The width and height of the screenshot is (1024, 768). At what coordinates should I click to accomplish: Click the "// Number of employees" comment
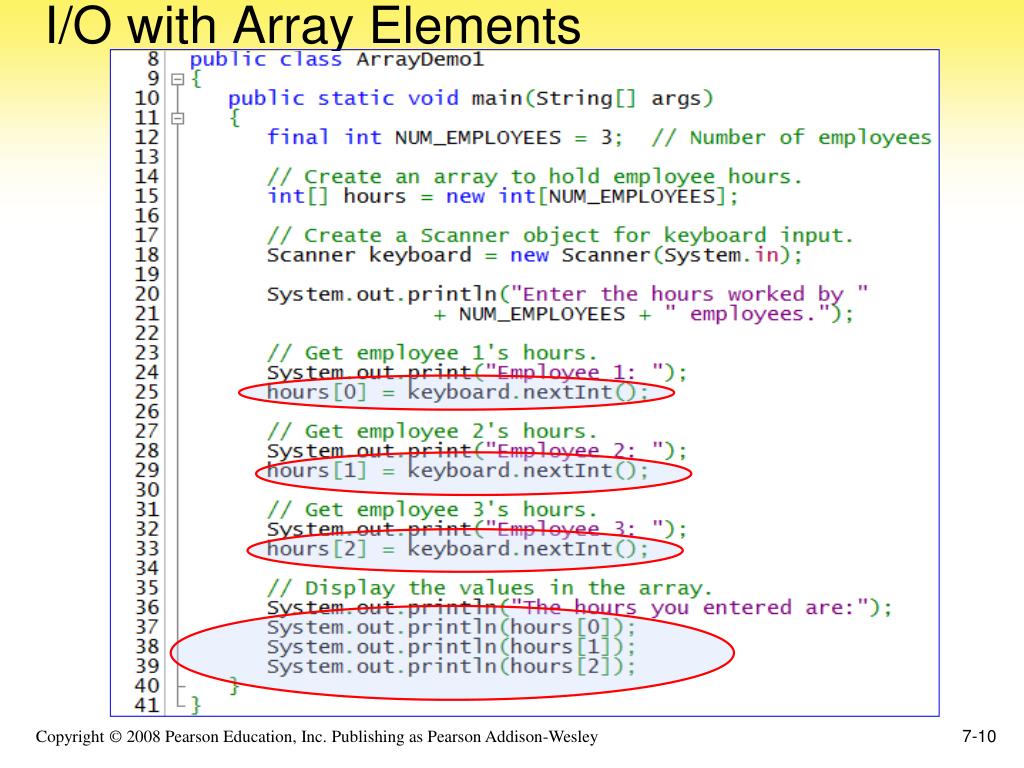(x=792, y=138)
